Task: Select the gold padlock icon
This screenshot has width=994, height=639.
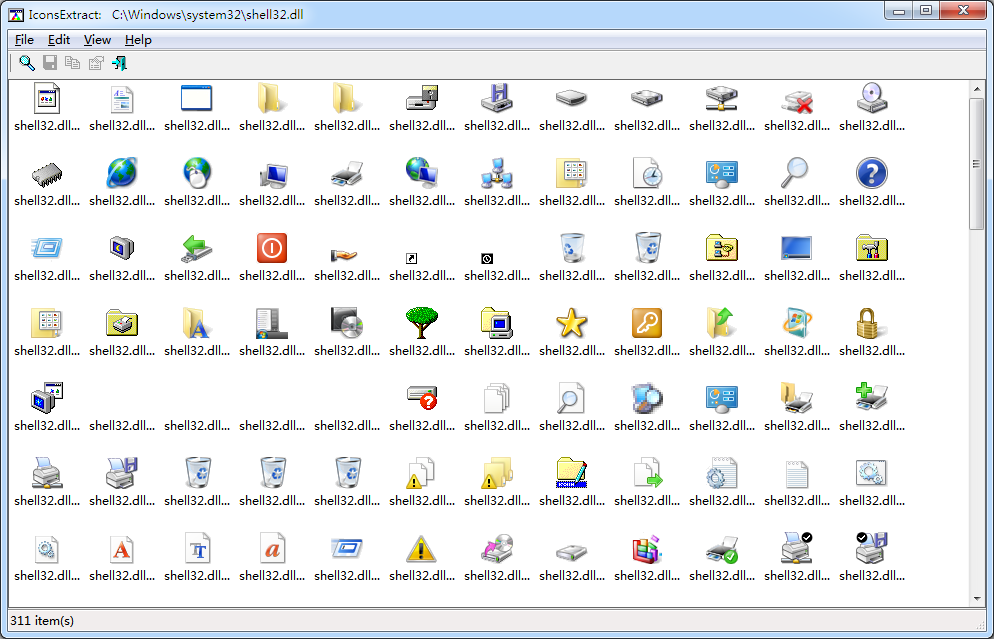Action: pos(872,323)
